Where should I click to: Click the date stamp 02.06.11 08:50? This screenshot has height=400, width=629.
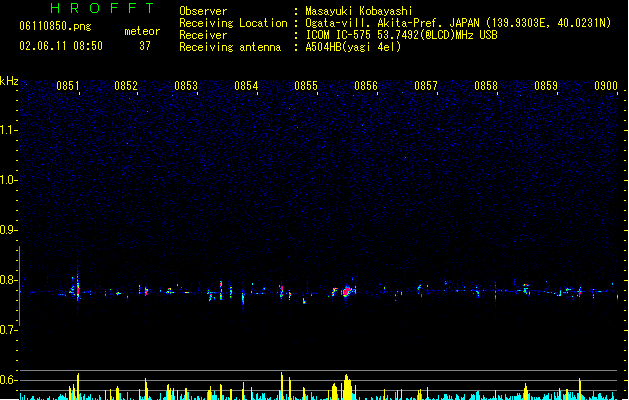[61, 46]
